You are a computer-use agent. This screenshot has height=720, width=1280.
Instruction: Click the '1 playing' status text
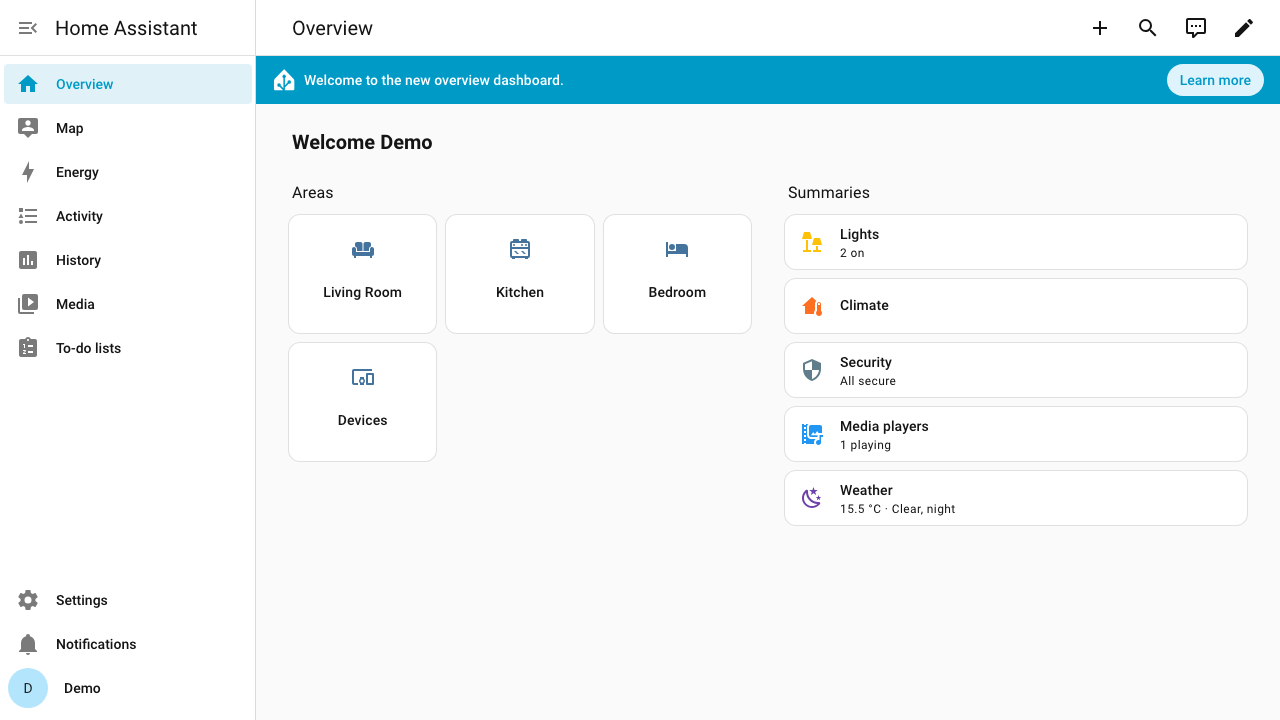pos(865,445)
